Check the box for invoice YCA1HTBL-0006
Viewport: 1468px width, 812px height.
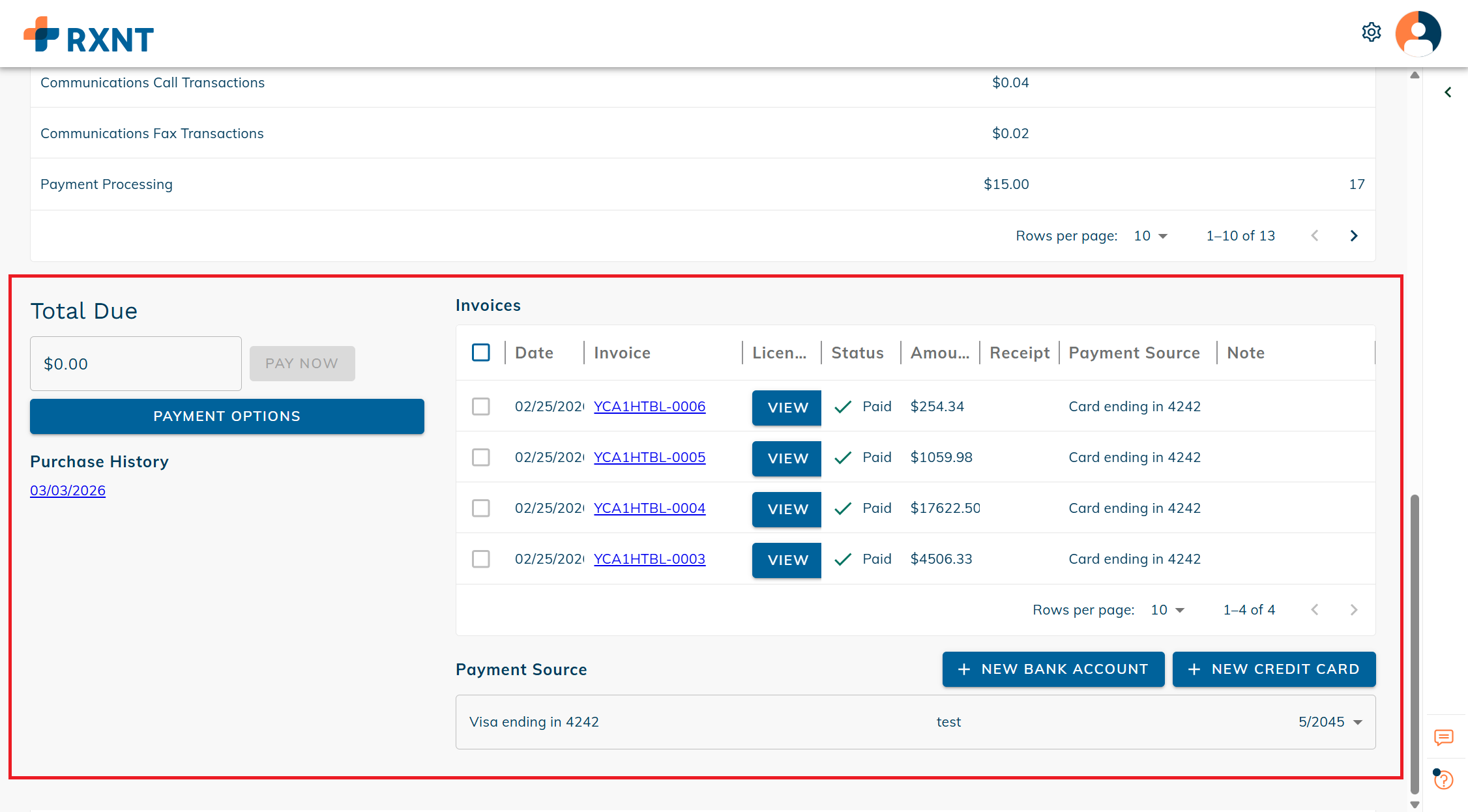pyautogui.click(x=481, y=407)
